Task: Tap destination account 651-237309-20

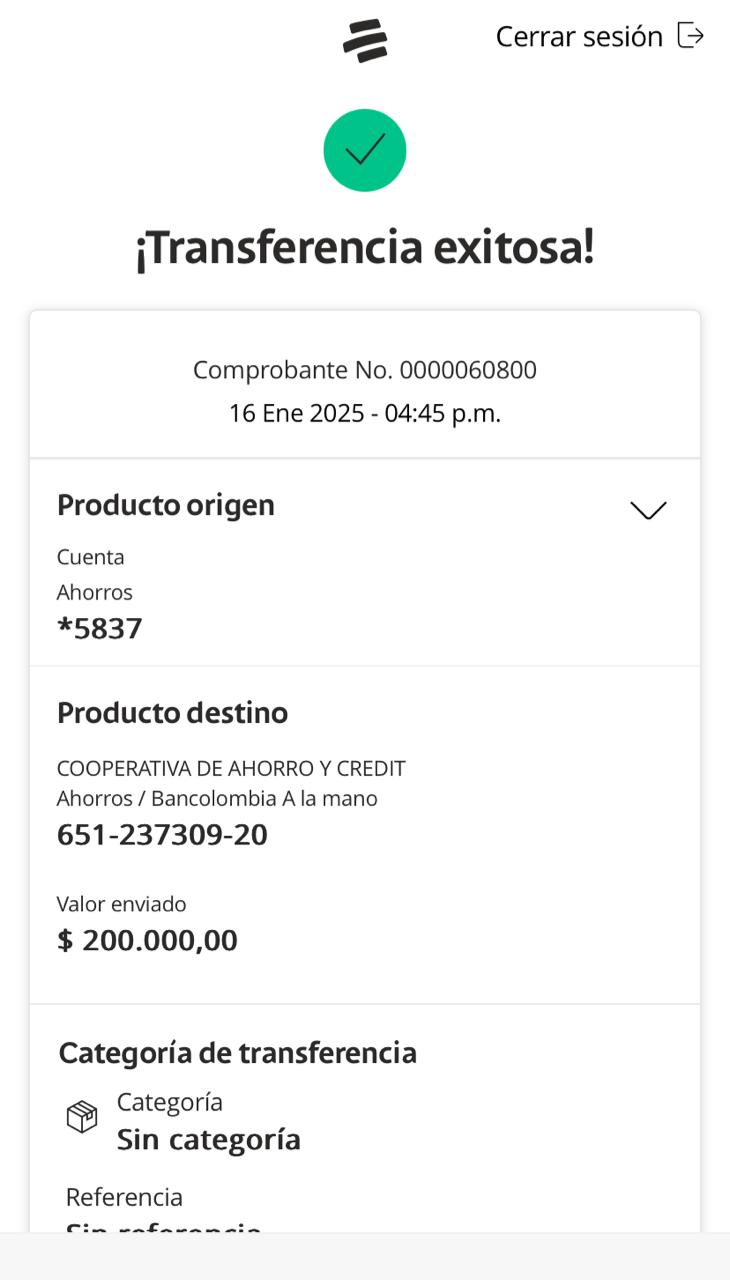Action: 162,835
